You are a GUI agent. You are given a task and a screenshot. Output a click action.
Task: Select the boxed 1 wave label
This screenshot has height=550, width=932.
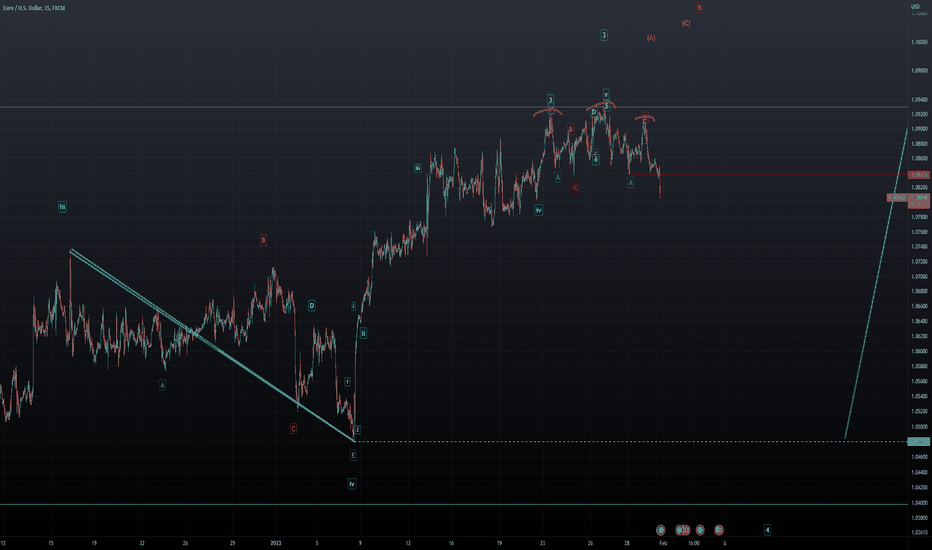[x=347, y=382]
